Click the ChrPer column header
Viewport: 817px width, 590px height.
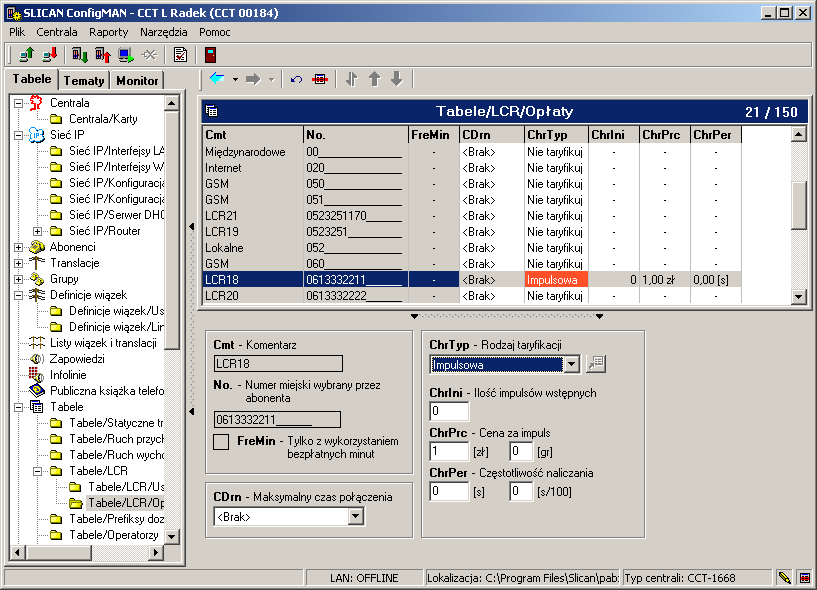pyautogui.click(x=715, y=135)
